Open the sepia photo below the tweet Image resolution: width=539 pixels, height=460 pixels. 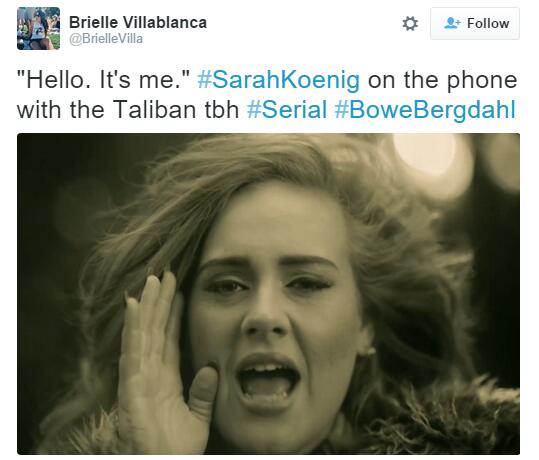click(268, 294)
